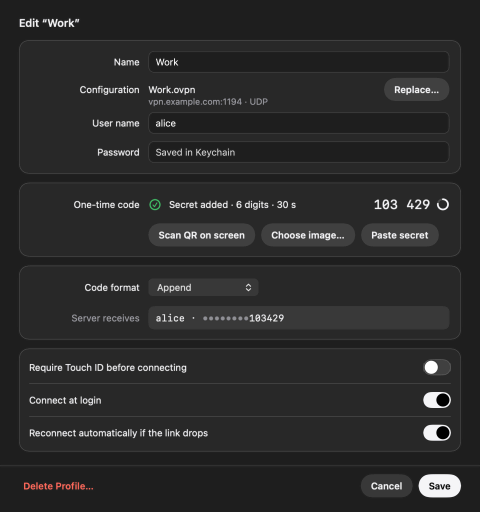Click the vpn.example.com:1194 · UDP text
The width and height of the screenshot is (480, 512).
(x=208, y=102)
